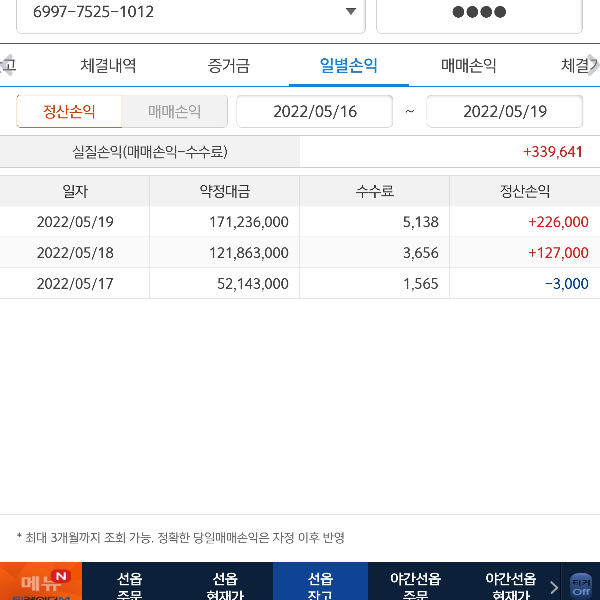The height and width of the screenshot is (600, 600).
Task: Tap the 티커 Off ticker icon
Action: click(581, 585)
